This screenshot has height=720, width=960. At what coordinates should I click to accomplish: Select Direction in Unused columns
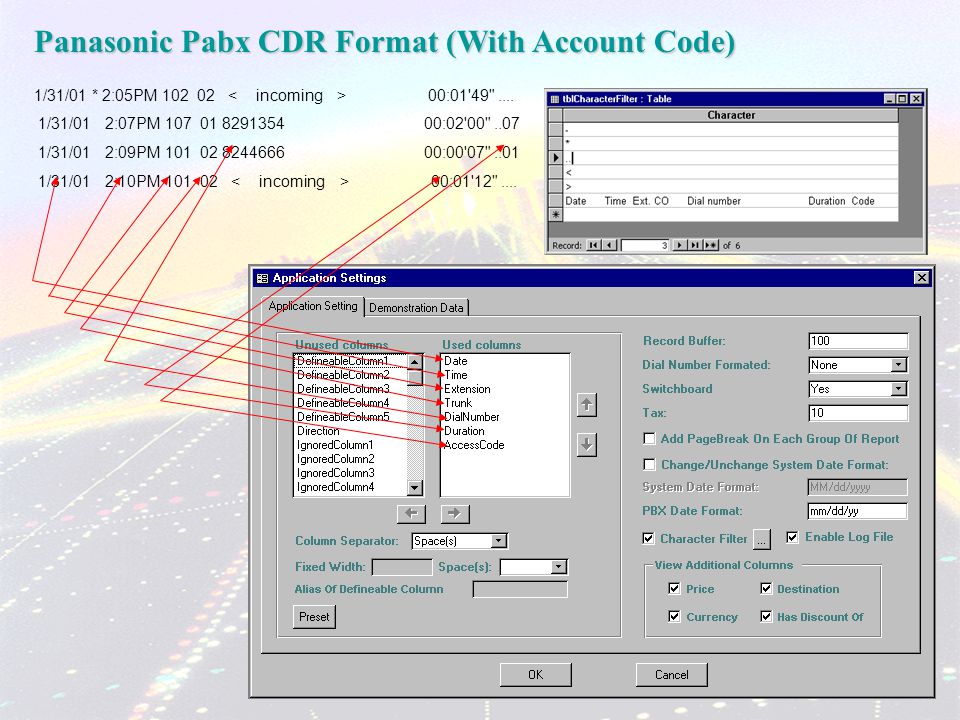click(350, 431)
